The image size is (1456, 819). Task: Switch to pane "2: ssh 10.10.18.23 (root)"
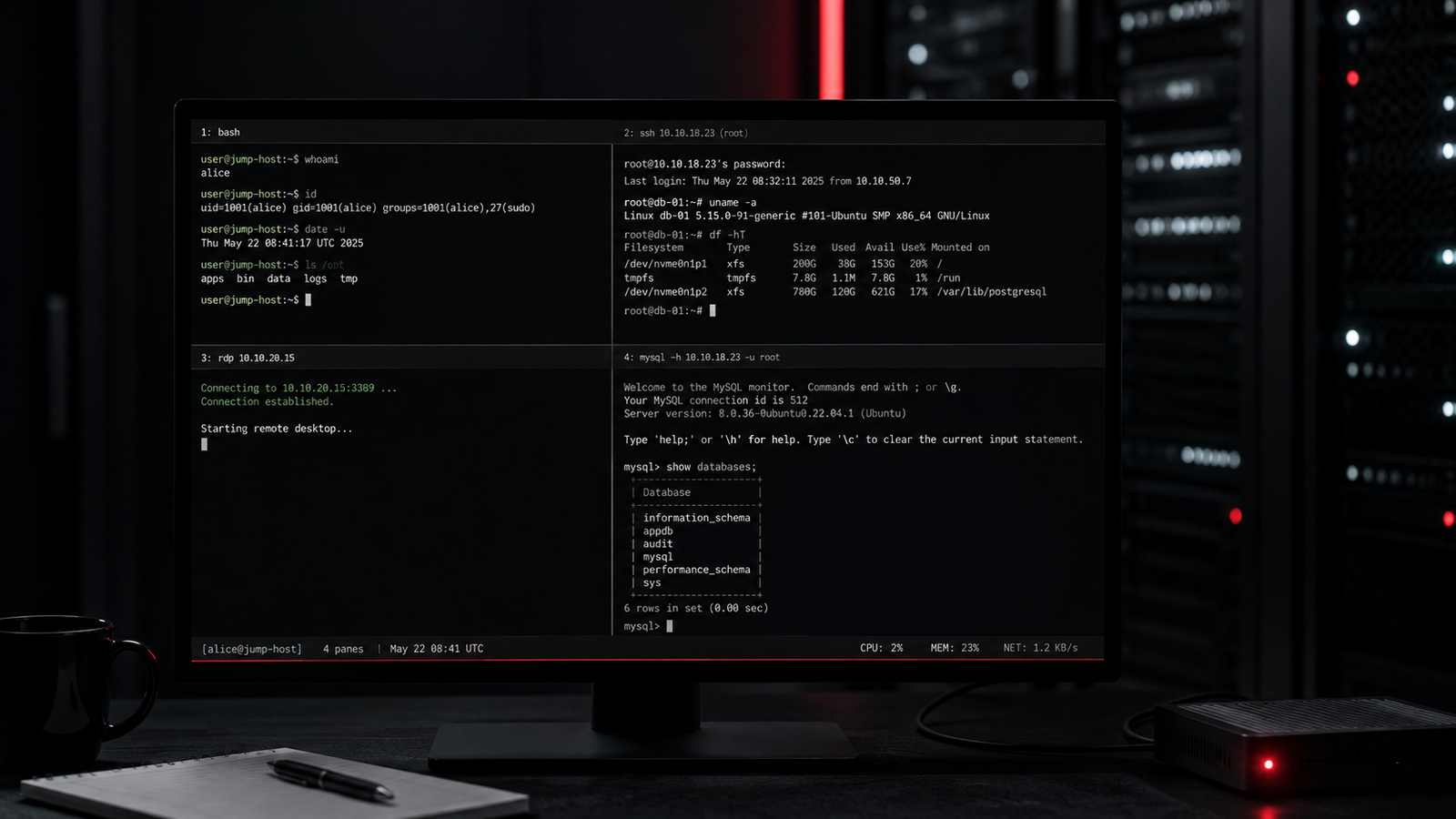(685, 134)
